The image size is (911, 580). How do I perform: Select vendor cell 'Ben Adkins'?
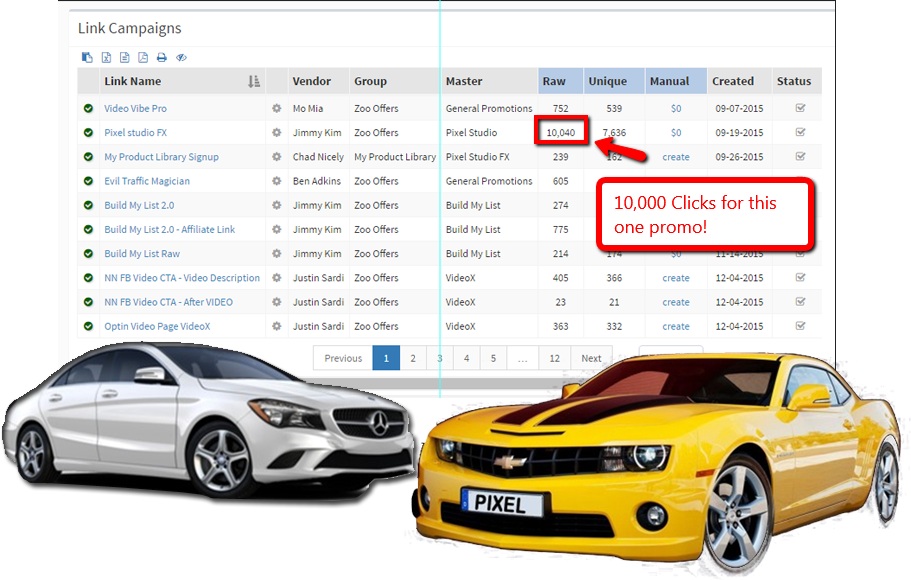[x=317, y=181]
